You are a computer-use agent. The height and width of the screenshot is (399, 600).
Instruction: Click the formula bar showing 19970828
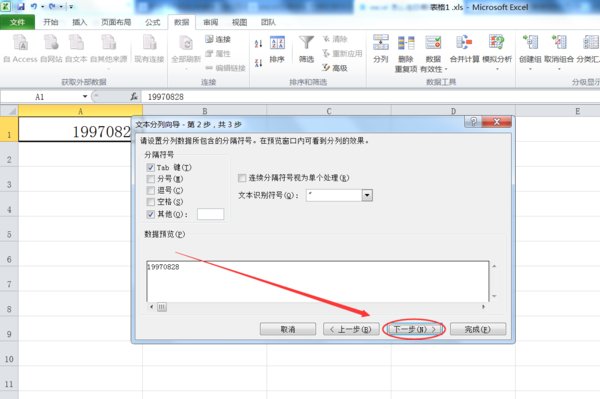pyautogui.click(x=369, y=97)
